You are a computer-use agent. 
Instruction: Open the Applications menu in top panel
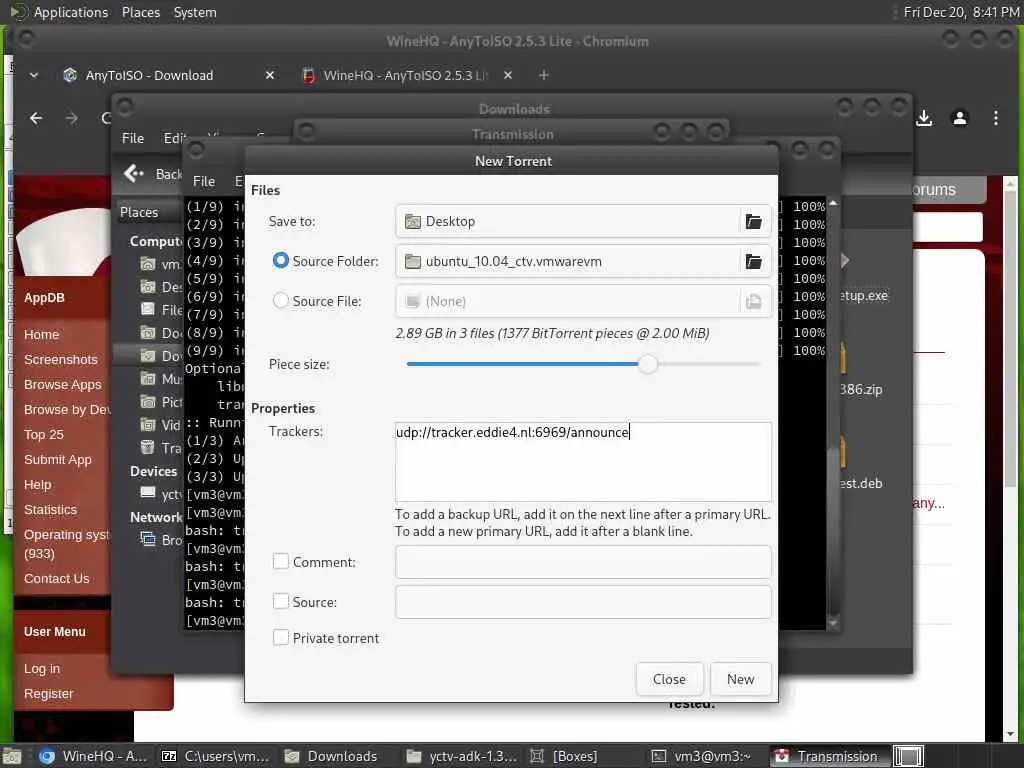(x=71, y=12)
